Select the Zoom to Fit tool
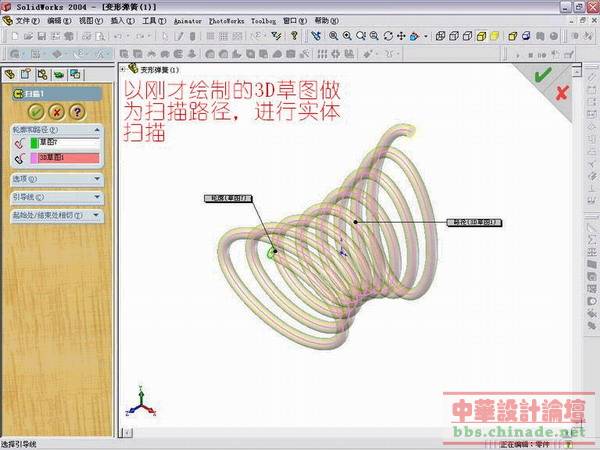The image size is (600, 450). [x=333, y=36]
